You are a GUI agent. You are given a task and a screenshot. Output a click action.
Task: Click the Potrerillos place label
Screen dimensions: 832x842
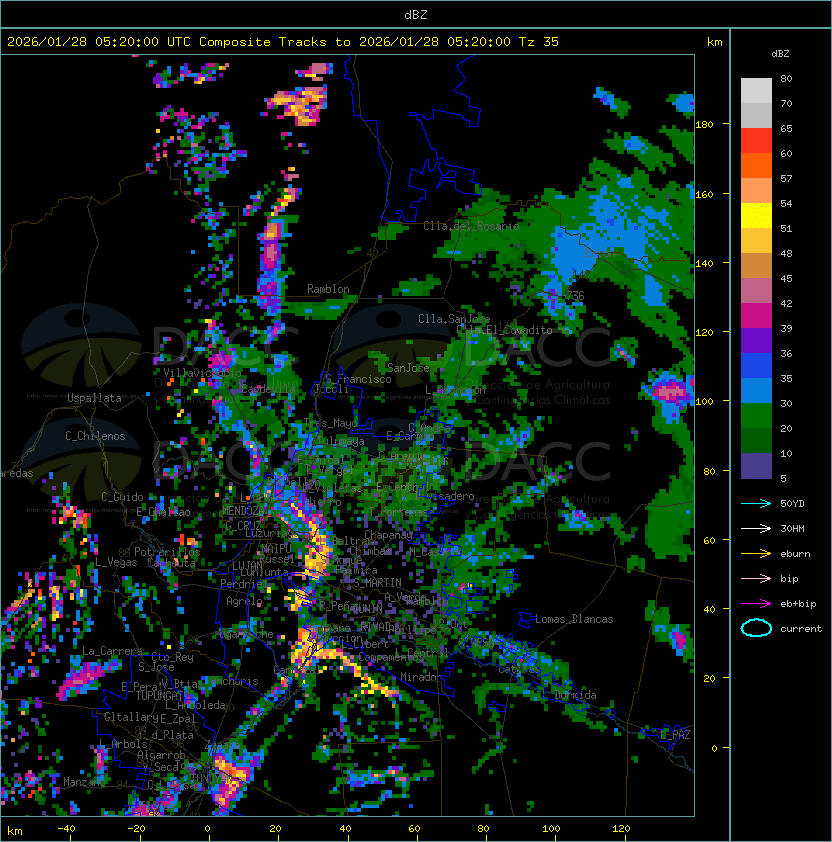click(167, 552)
